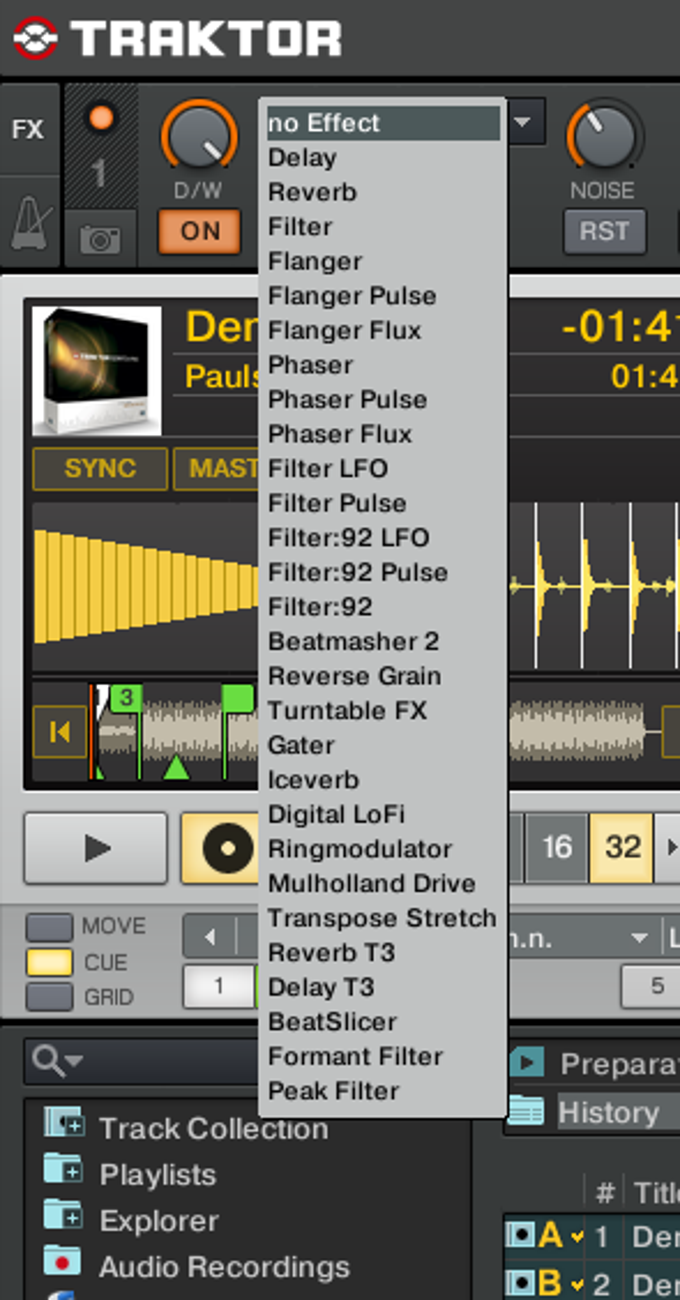The width and height of the screenshot is (680, 1300).
Task: Open the FX panel tab
Action: (x=28, y=130)
